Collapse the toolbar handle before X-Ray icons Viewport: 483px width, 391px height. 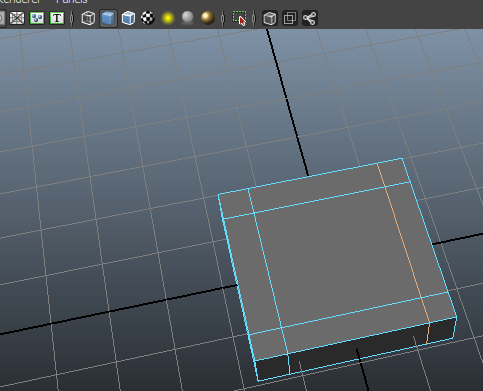[x=254, y=18]
